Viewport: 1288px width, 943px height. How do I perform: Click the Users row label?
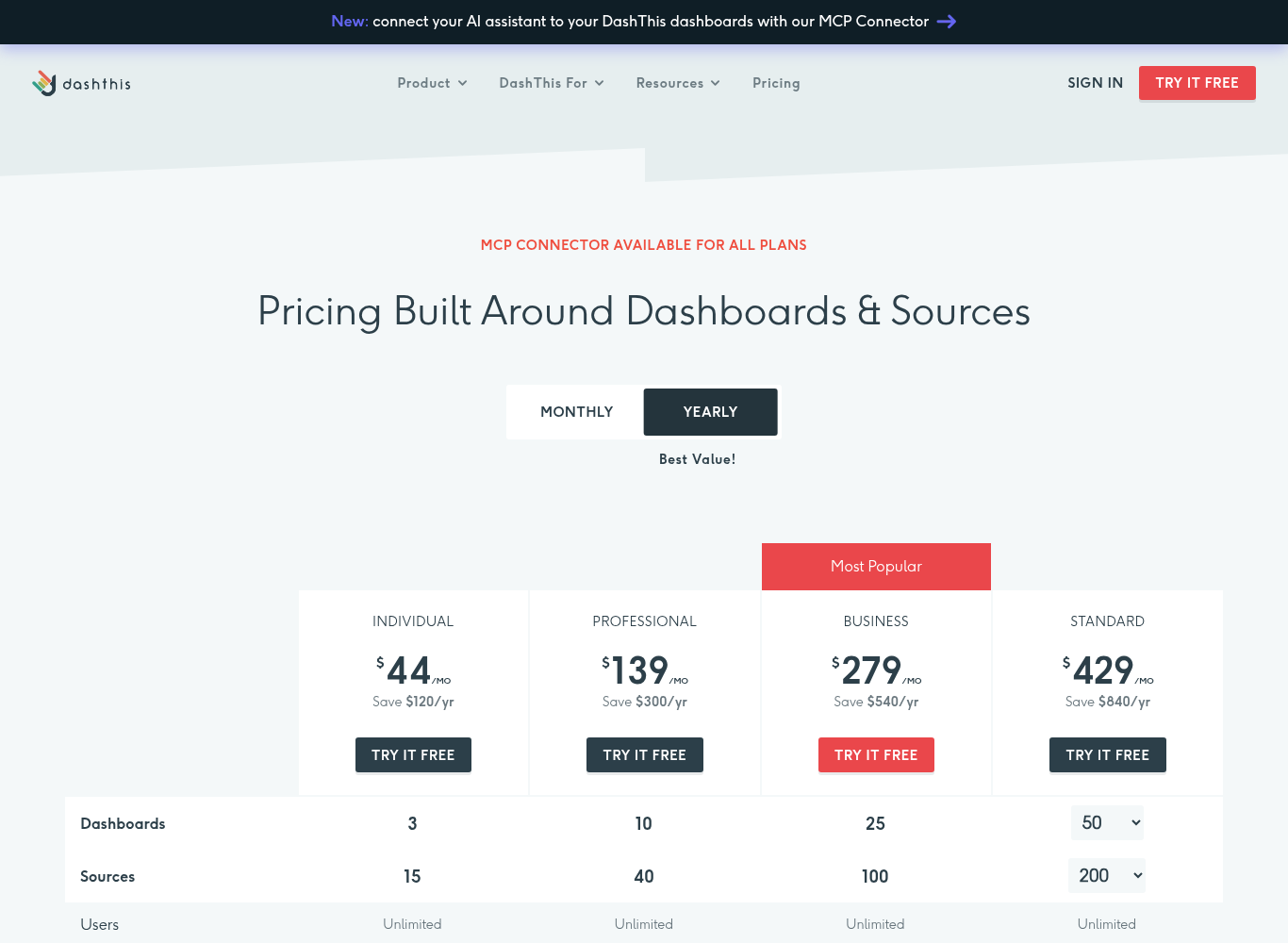point(99,924)
